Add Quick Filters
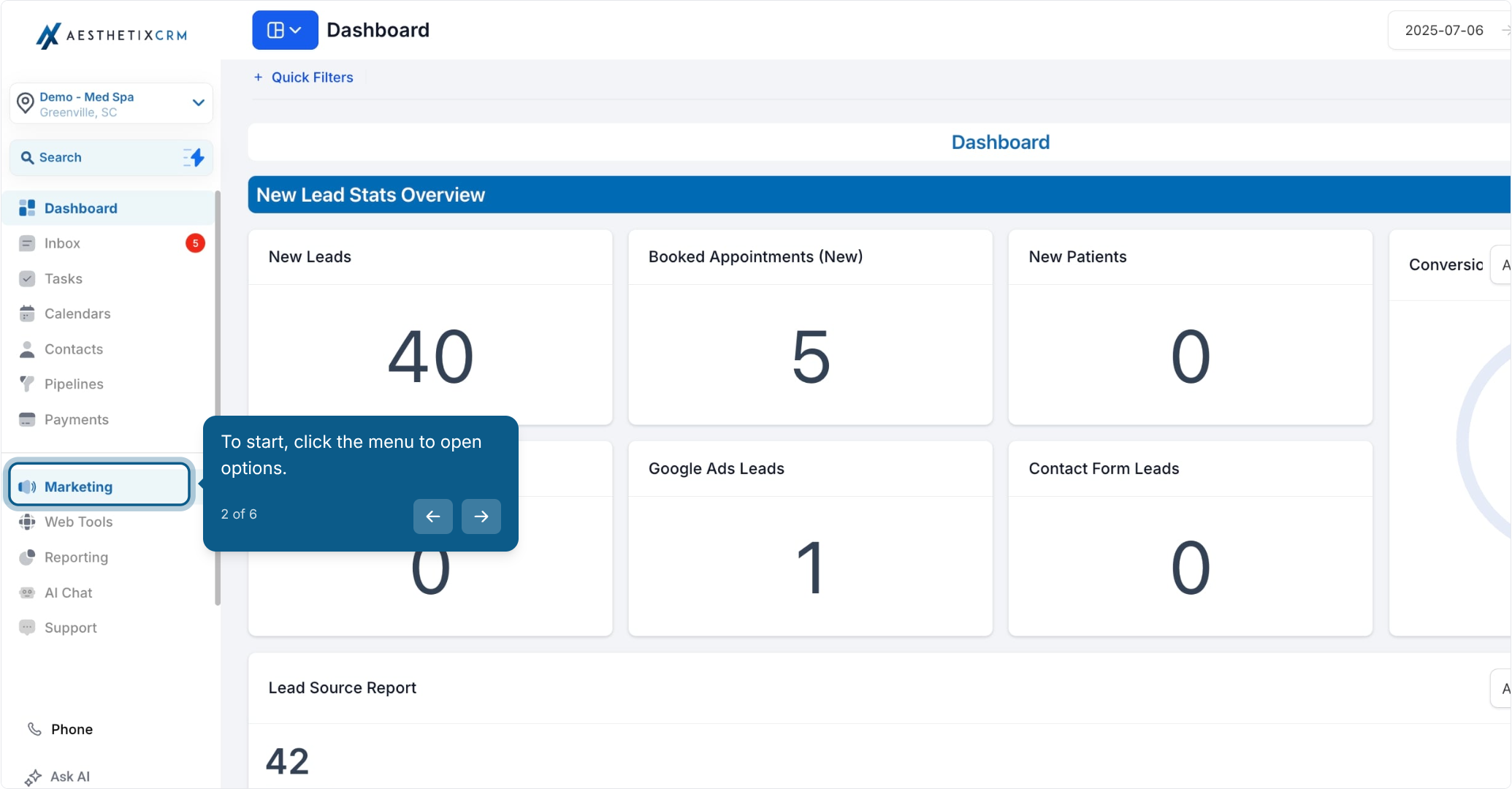Viewport: 1512px width, 789px height. [303, 77]
